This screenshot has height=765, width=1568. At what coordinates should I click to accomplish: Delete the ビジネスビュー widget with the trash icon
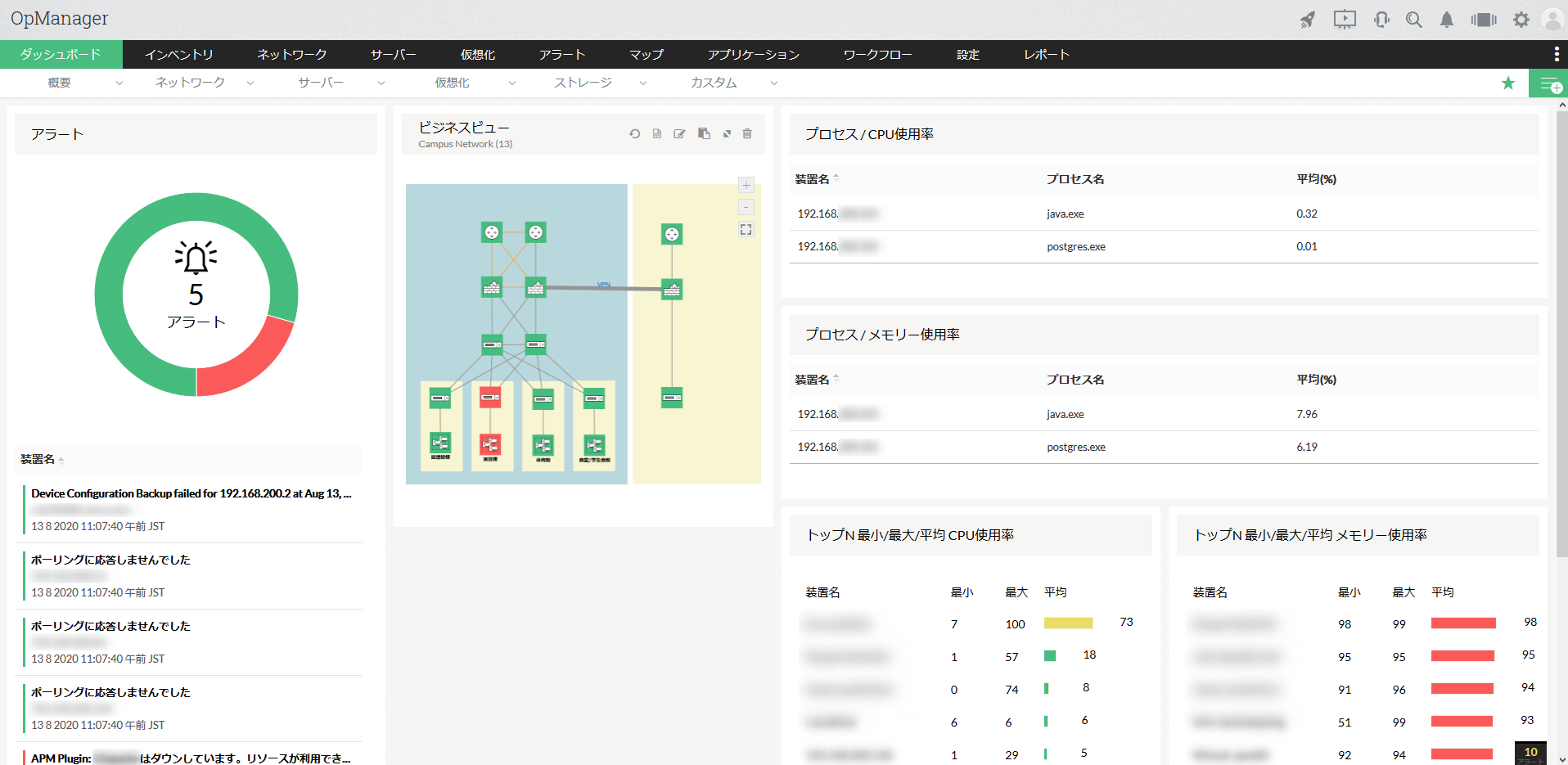pyautogui.click(x=747, y=133)
